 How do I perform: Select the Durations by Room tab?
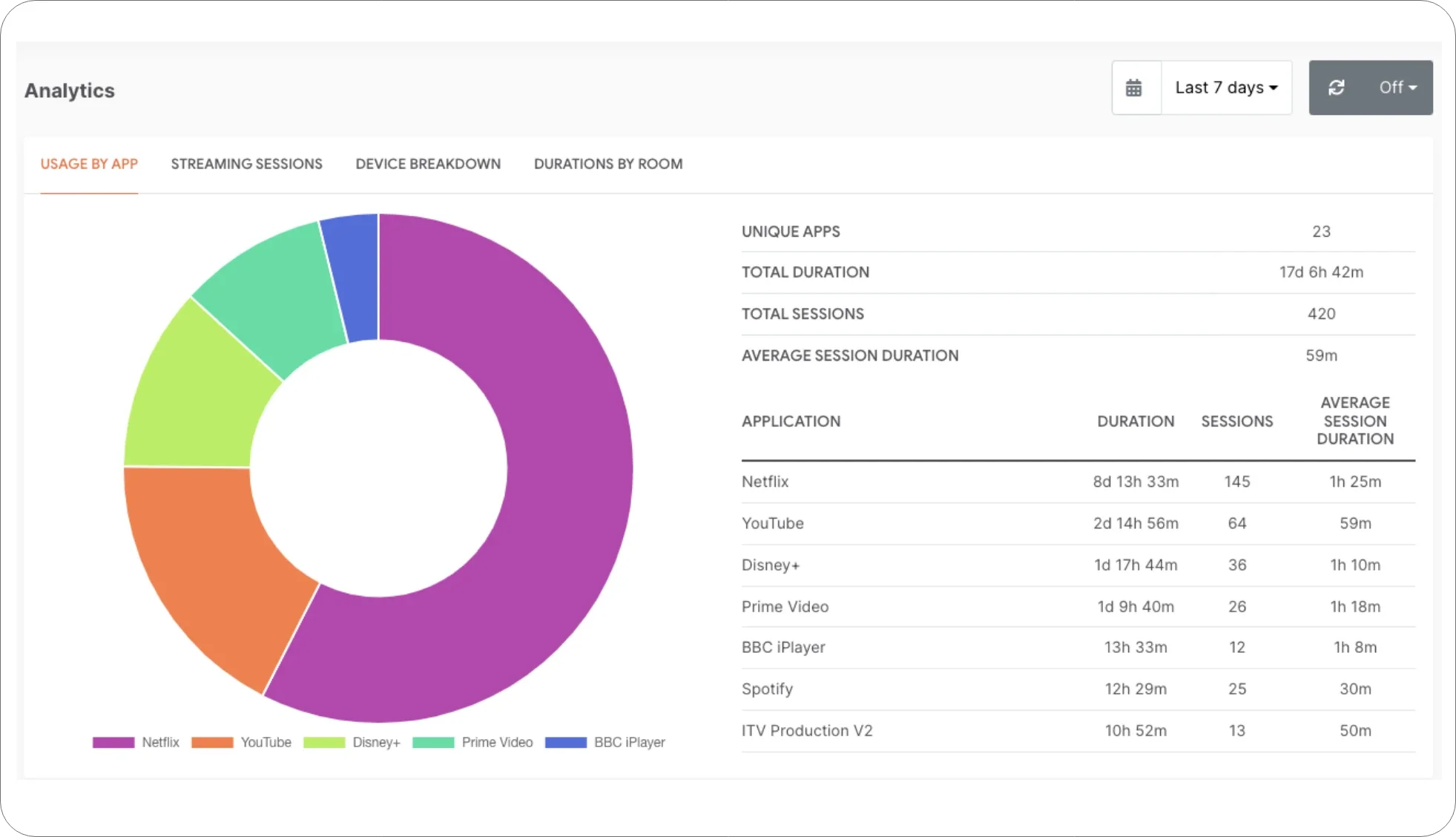(607, 164)
